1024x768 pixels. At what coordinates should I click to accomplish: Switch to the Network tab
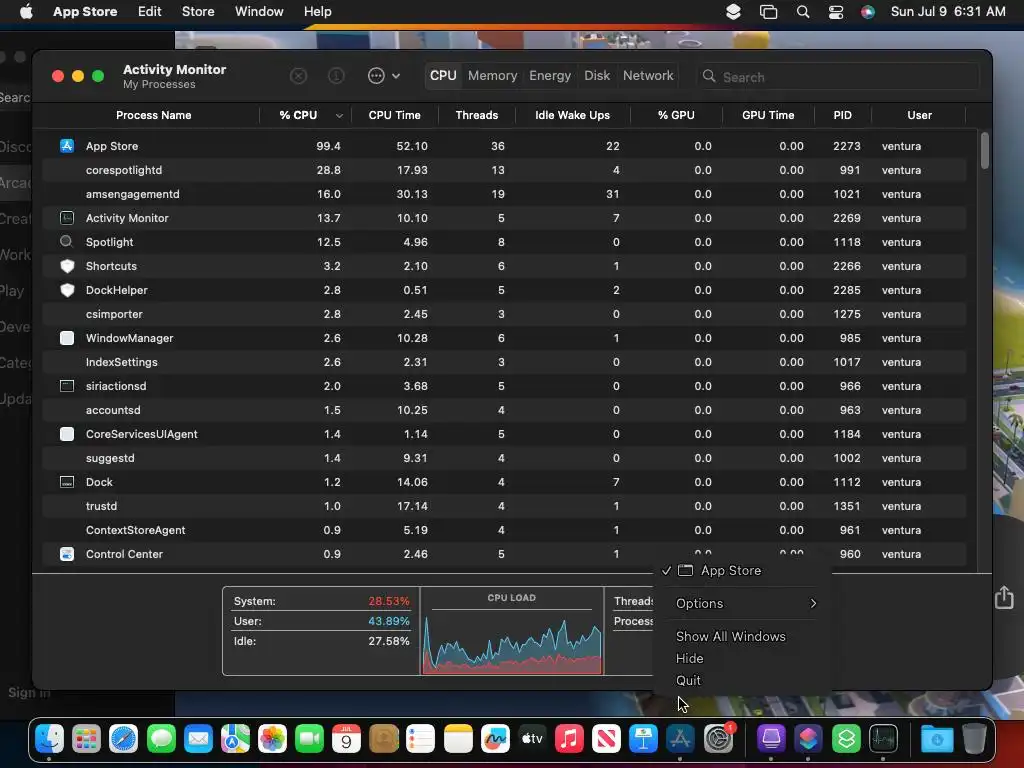pyautogui.click(x=648, y=76)
